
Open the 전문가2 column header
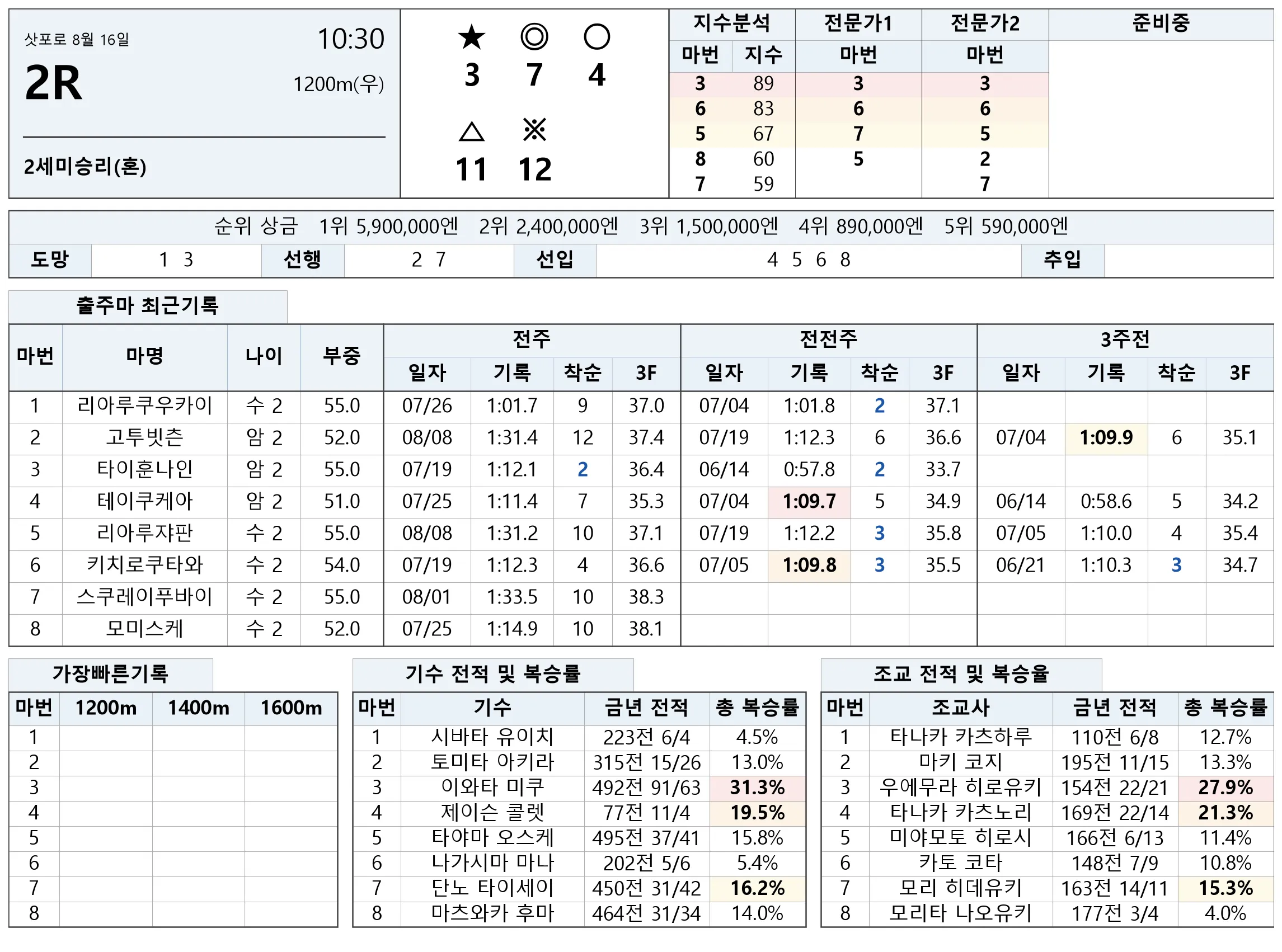pyautogui.click(x=985, y=23)
